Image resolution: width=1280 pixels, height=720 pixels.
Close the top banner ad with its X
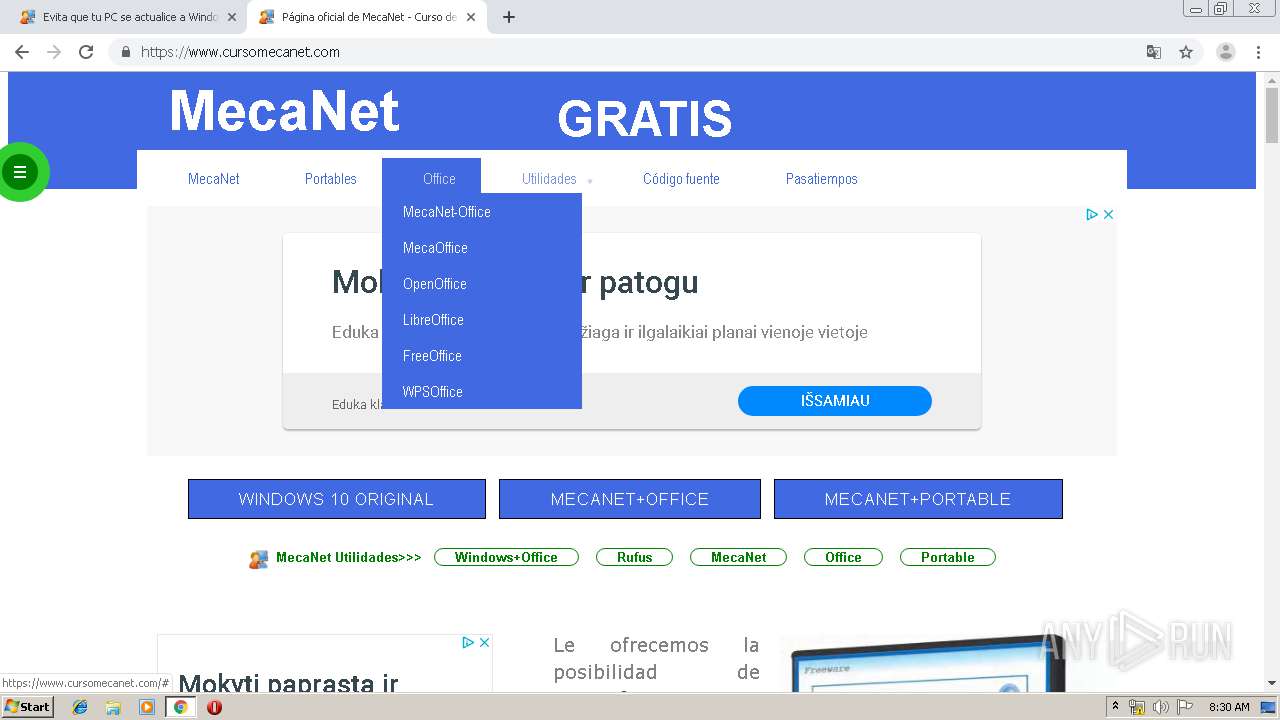(x=1108, y=214)
